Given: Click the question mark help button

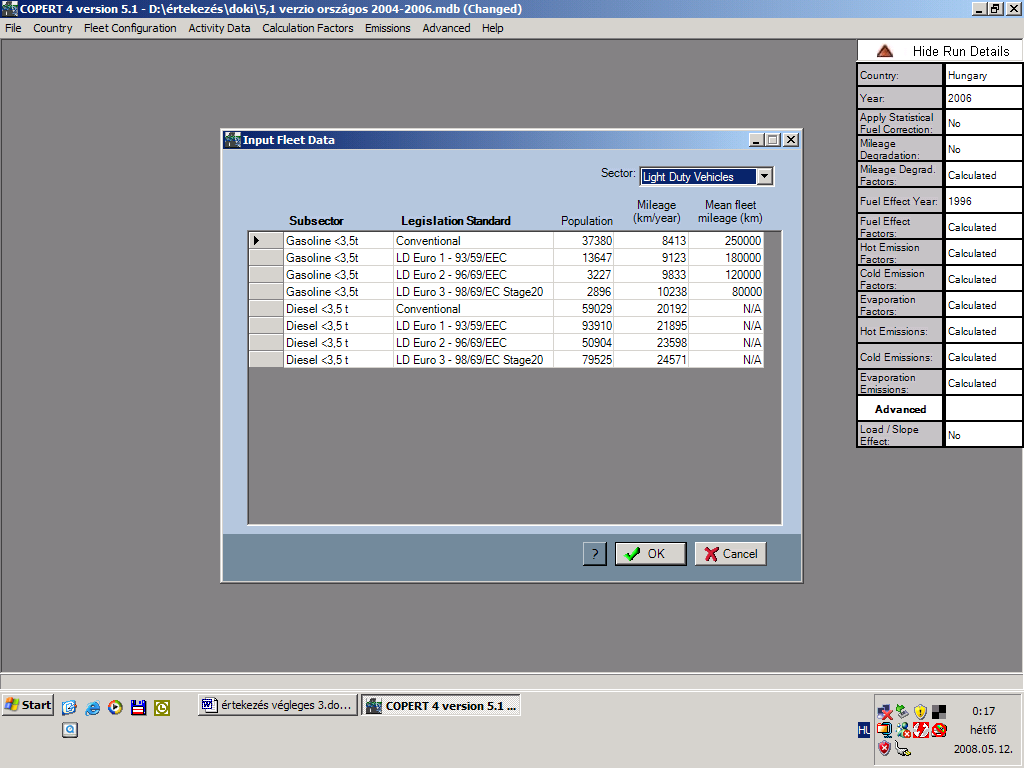Looking at the screenshot, I should [594, 554].
